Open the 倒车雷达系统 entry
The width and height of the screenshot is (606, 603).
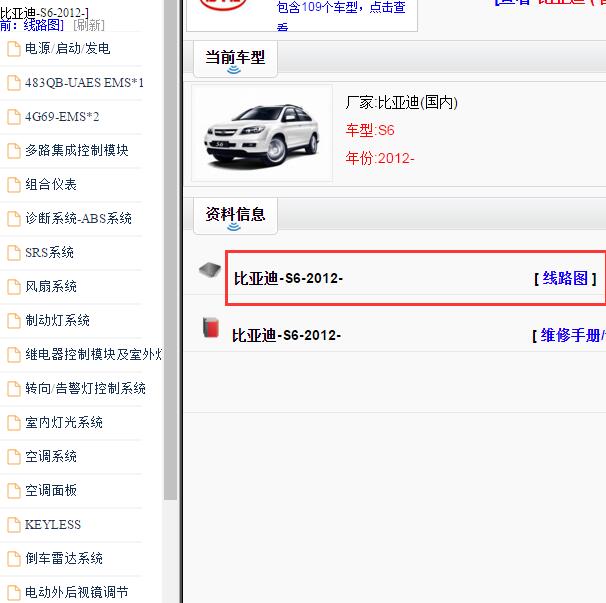64,559
